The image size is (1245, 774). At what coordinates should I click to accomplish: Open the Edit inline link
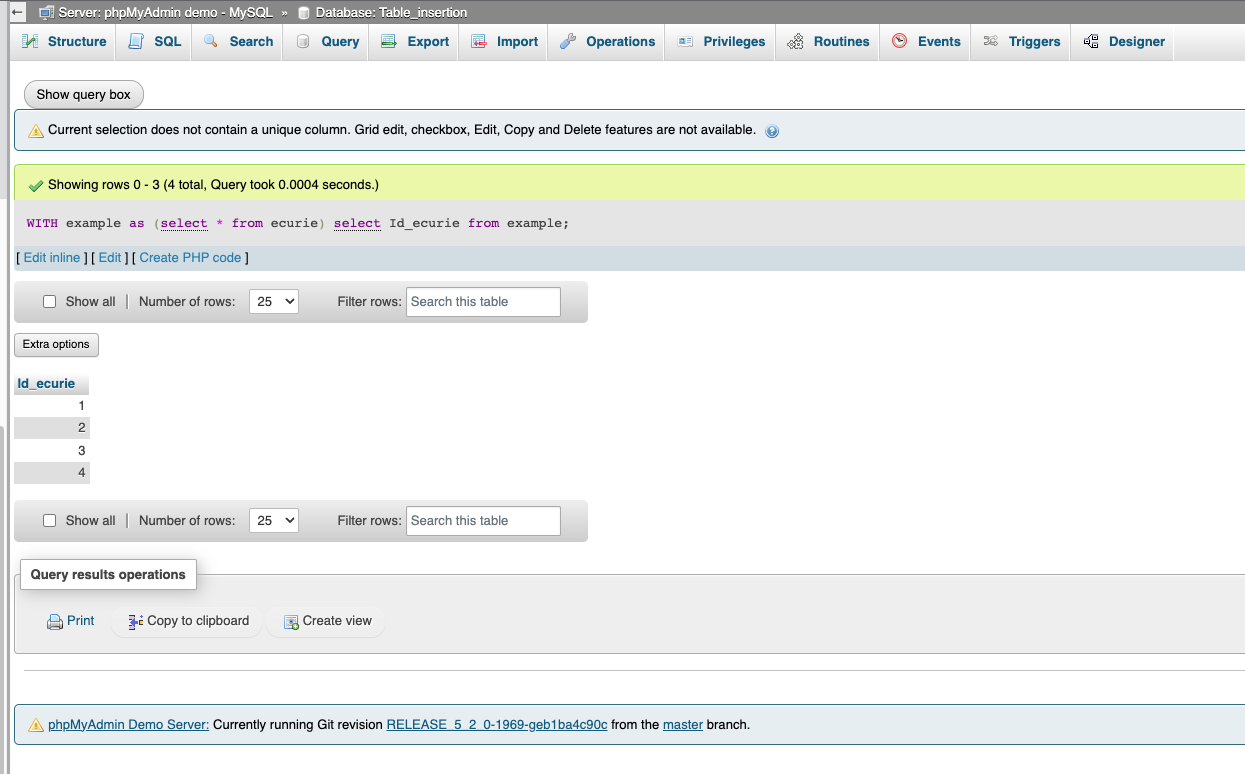(x=50, y=257)
